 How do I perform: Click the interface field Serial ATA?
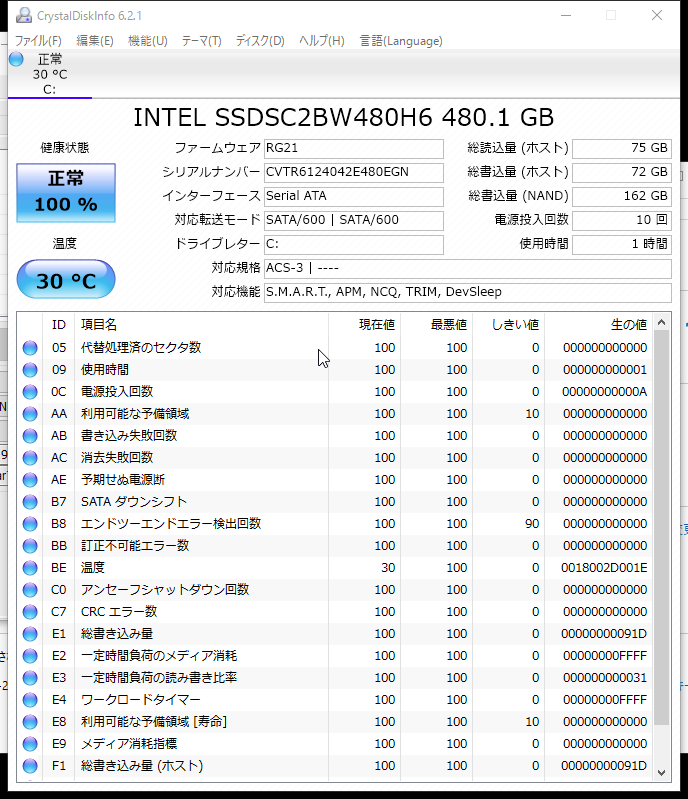point(354,196)
